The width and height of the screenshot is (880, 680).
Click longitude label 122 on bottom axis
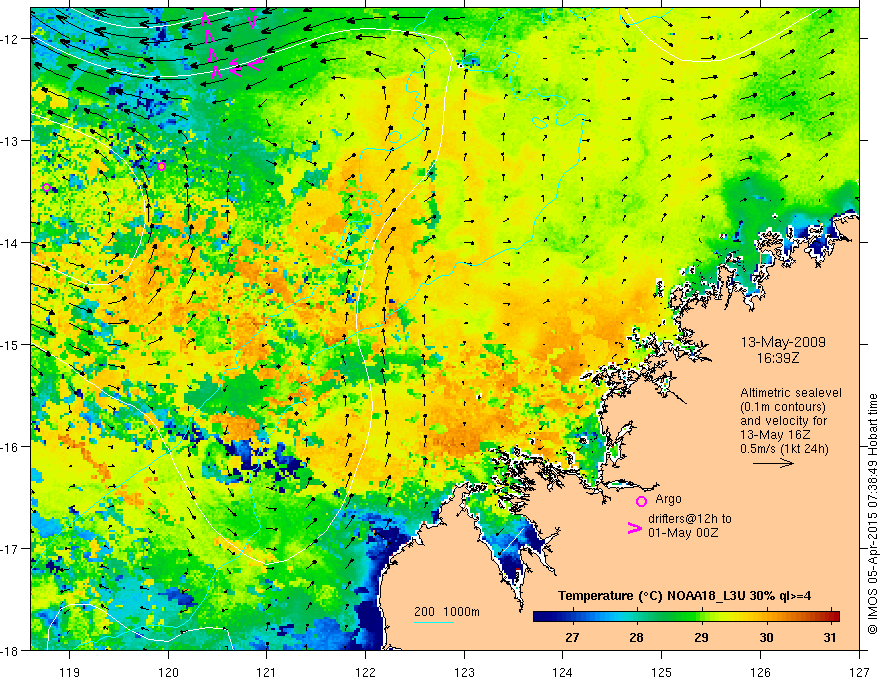pyautogui.click(x=365, y=672)
